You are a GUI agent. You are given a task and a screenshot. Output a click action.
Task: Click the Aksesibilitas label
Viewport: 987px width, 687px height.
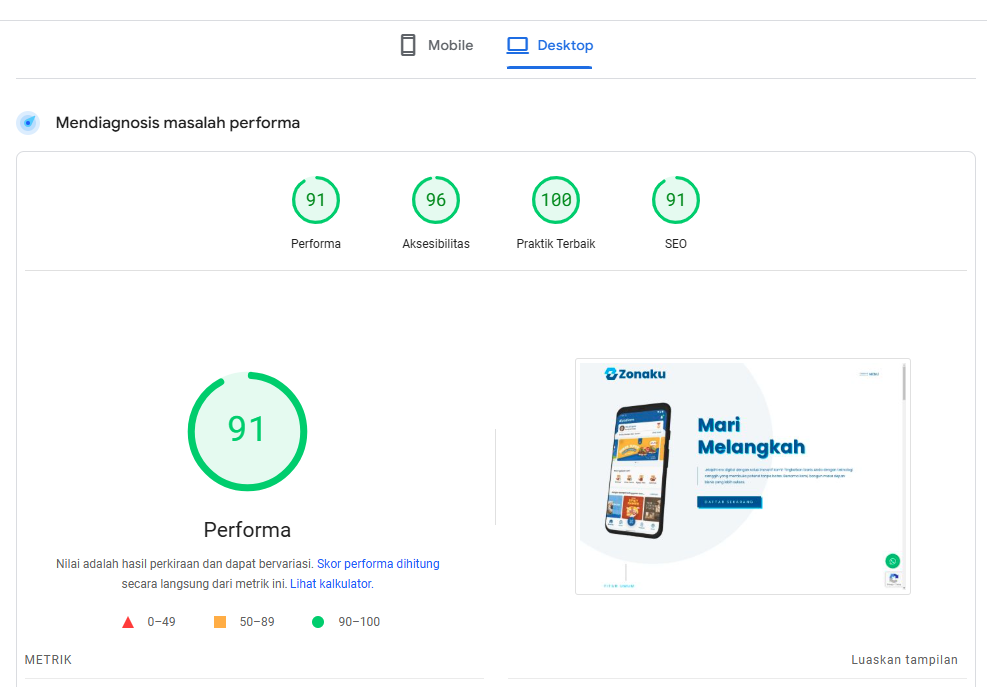pyautogui.click(x=436, y=244)
